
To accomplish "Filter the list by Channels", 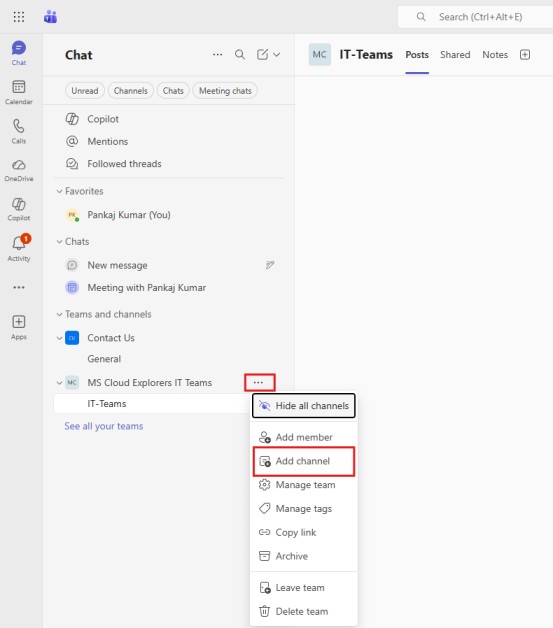I will [131, 91].
